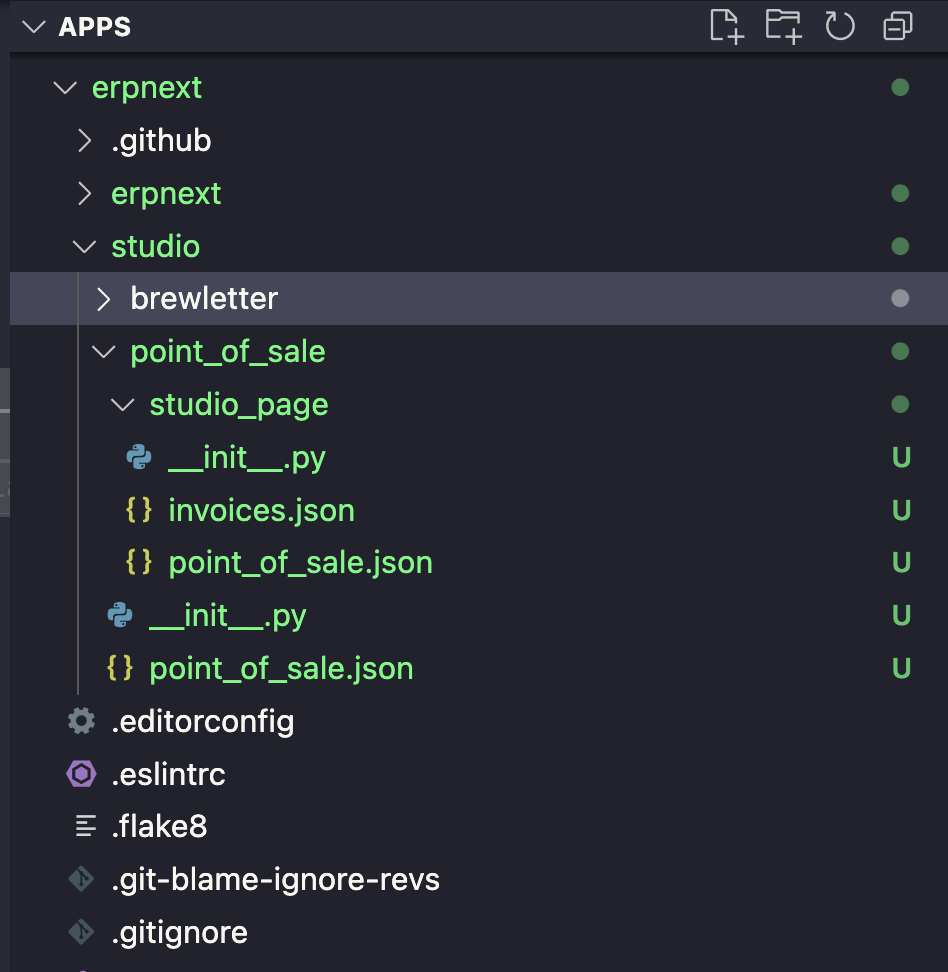Open the .git-blame-ignore-revs file

pos(276,880)
